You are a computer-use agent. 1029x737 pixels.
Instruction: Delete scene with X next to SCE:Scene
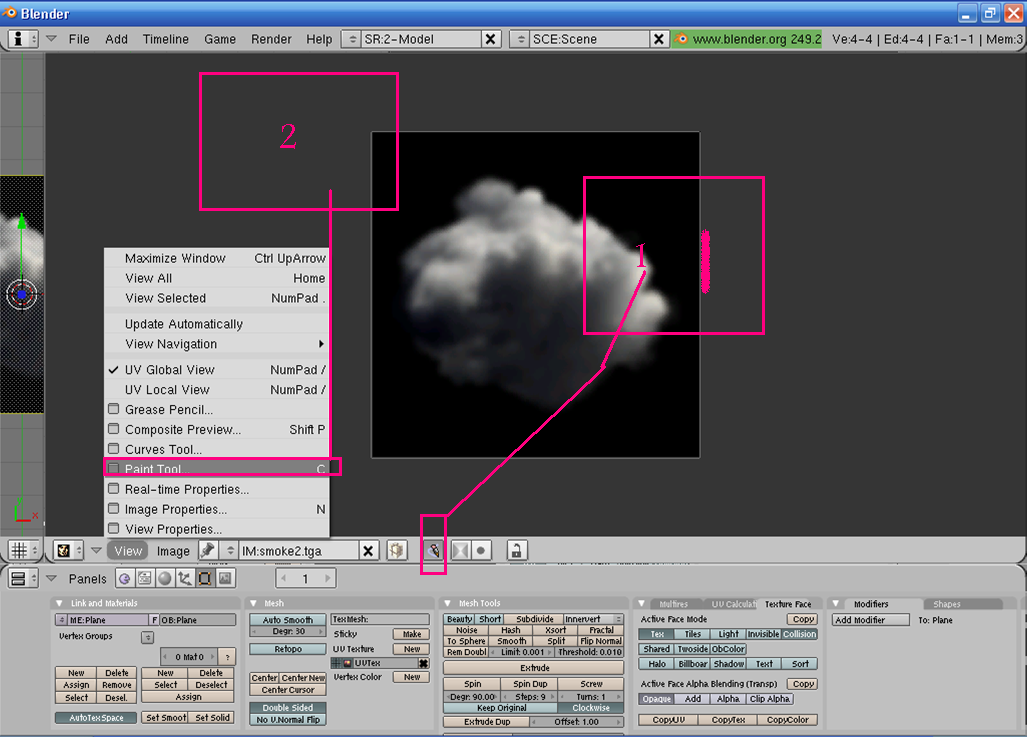[x=658, y=39]
